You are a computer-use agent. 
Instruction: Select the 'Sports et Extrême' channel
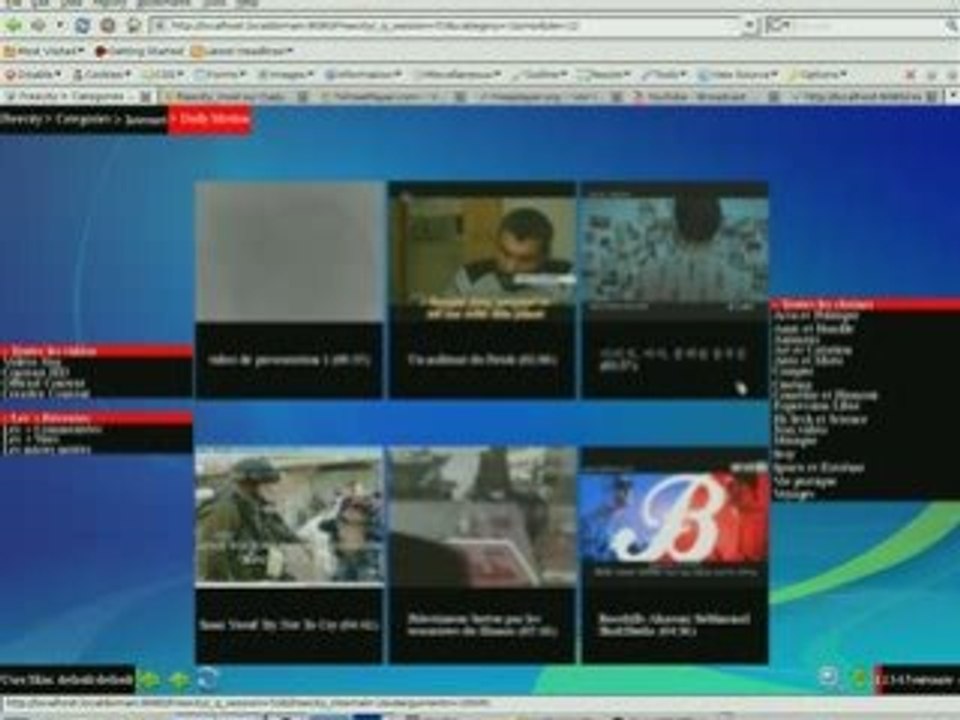pyautogui.click(x=819, y=468)
